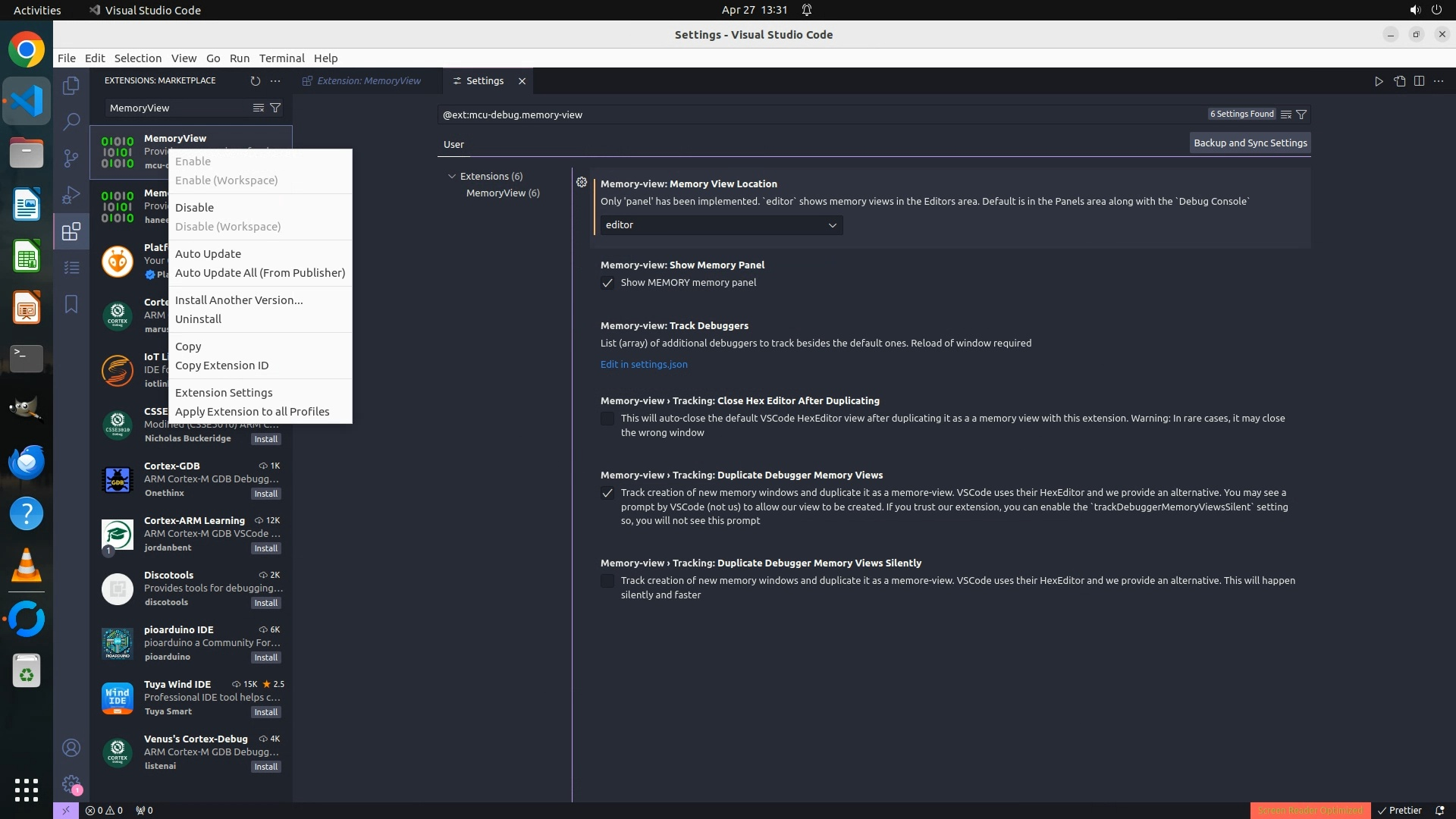Choose Uninstall from context menu
This screenshot has height=819, width=1456.
[x=198, y=319]
